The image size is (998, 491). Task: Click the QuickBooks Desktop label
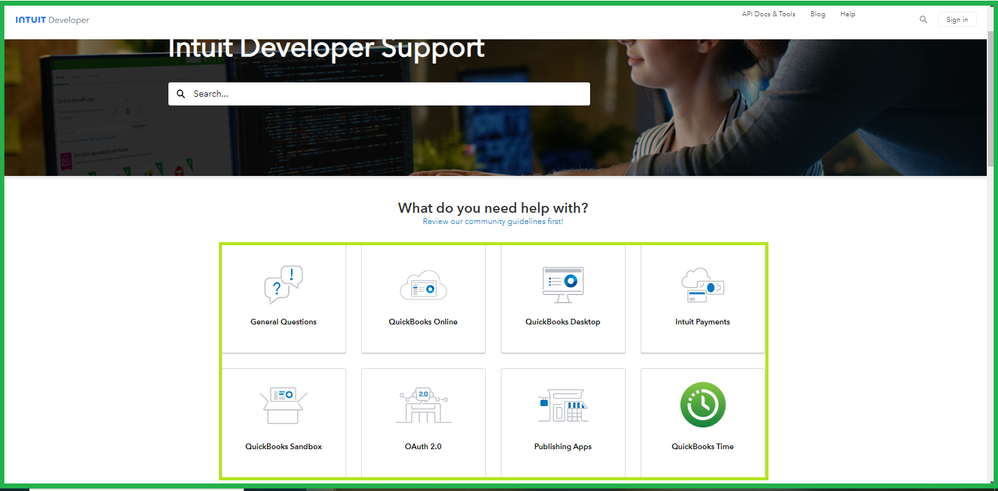(563, 322)
